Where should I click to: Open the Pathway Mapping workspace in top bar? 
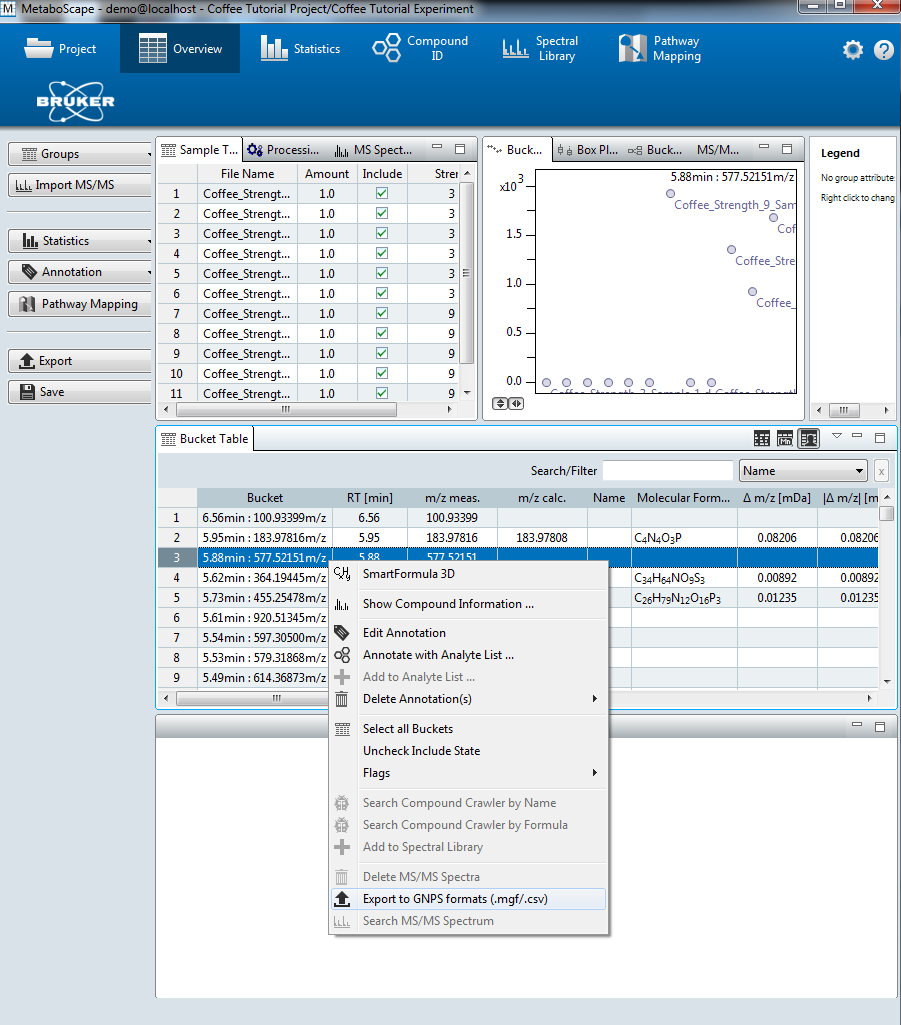tap(660, 48)
